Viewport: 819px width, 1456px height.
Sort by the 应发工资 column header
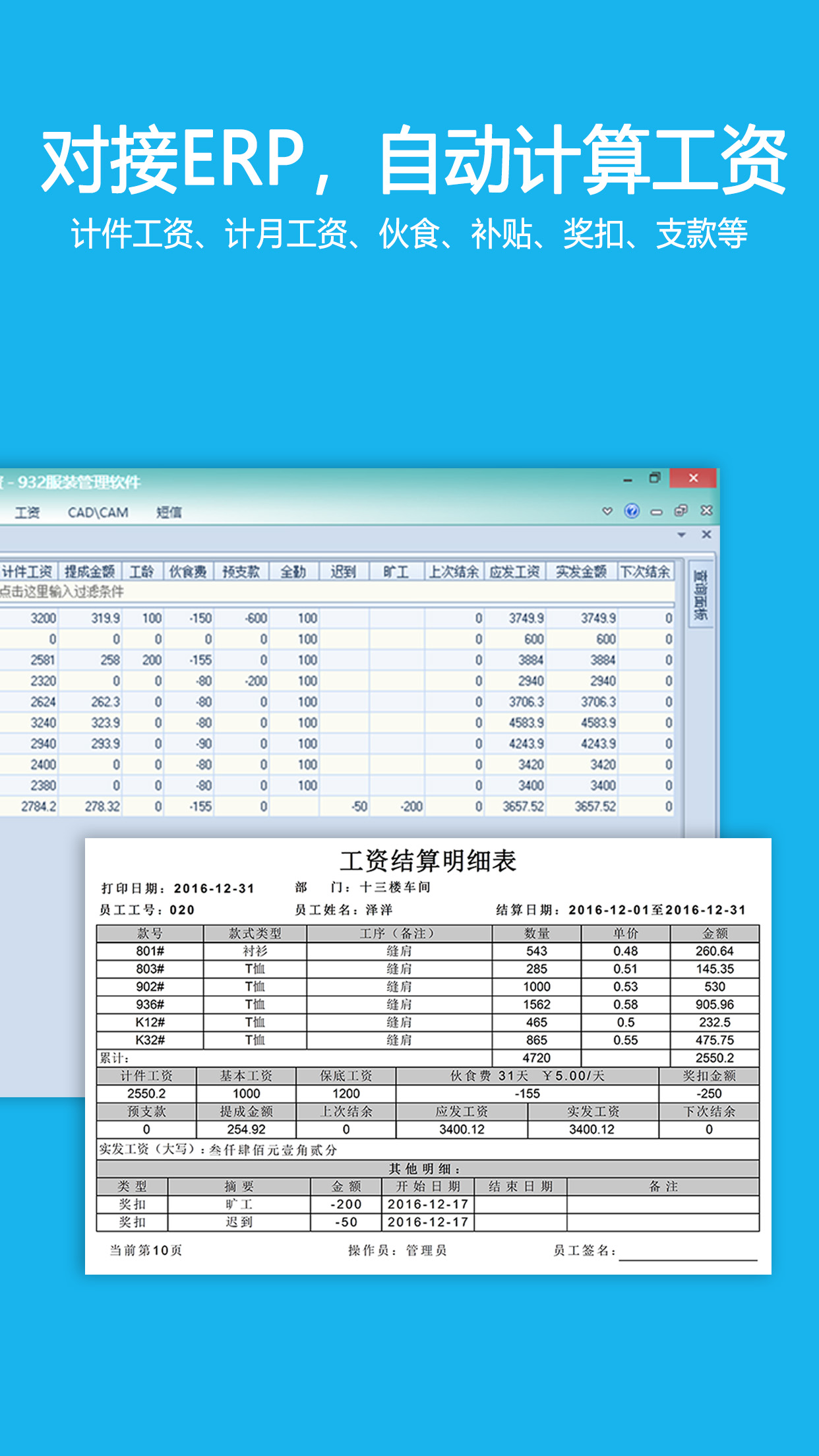coord(514,572)
